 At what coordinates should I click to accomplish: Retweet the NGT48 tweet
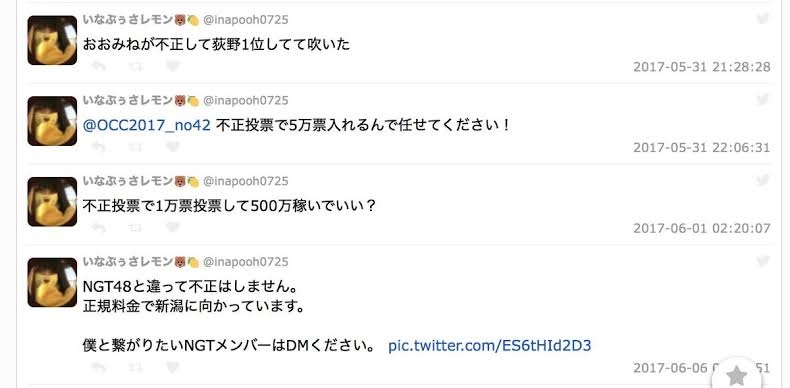tap(135, 368)
